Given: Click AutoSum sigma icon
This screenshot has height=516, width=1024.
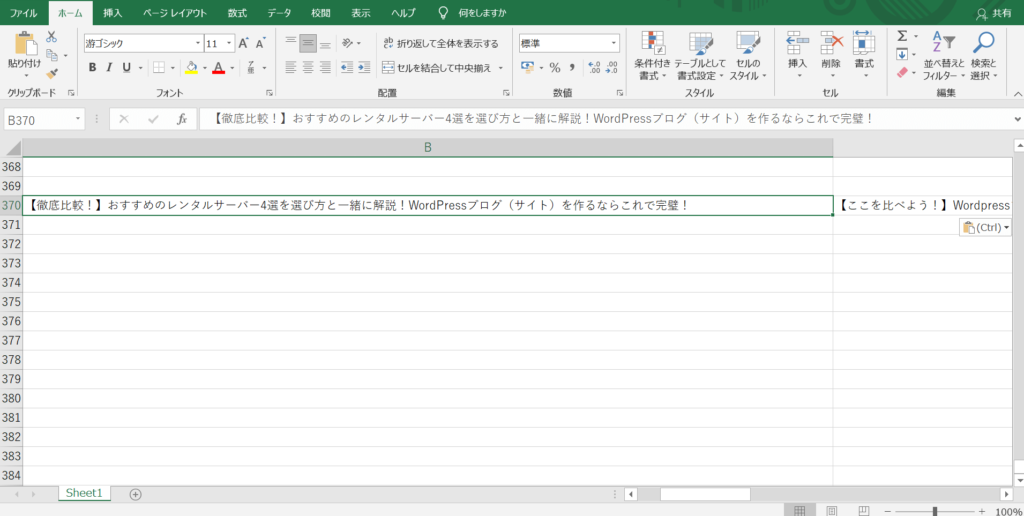Looking at the screenshot, I should (903, 36).
